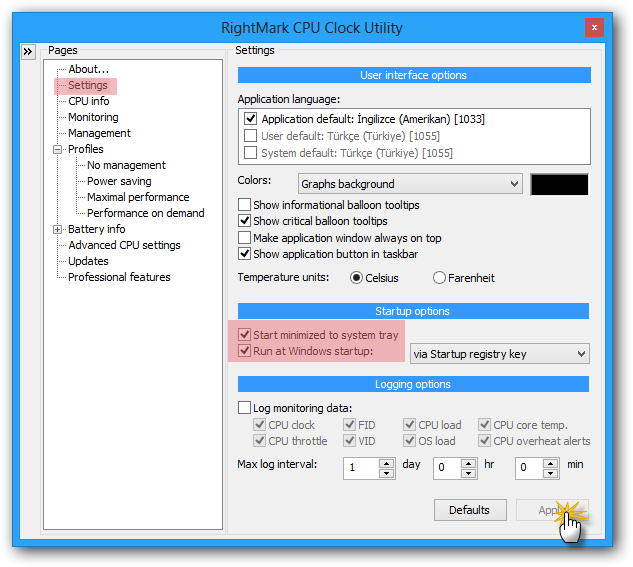Go to the Monitoring page
The width and height of the screenshot is (633, 567).
tap(93, 117)
